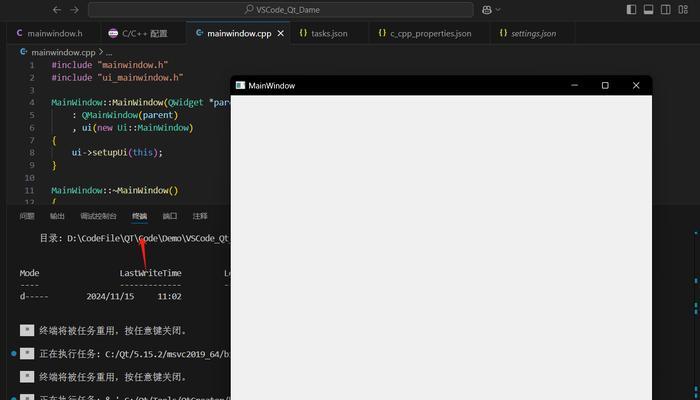This screenshot has width=700, height=400.
Task: Open the Copilot chat icon
Action: [487, 10]
